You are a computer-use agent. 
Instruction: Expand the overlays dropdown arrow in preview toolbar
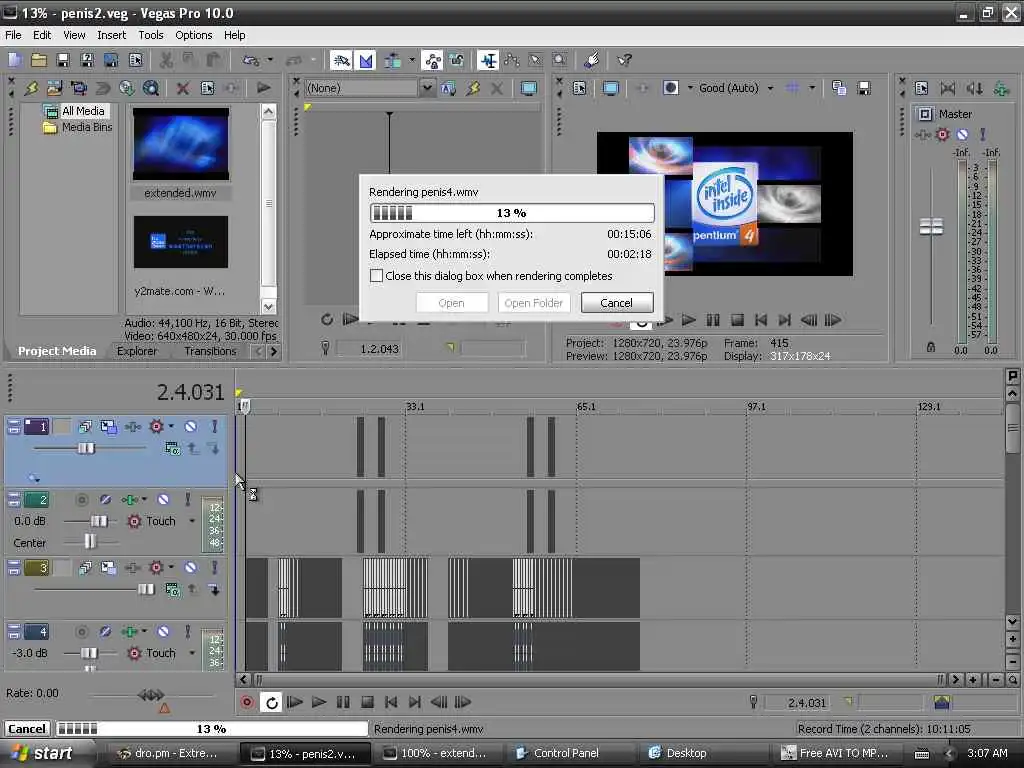pos(812,88)
